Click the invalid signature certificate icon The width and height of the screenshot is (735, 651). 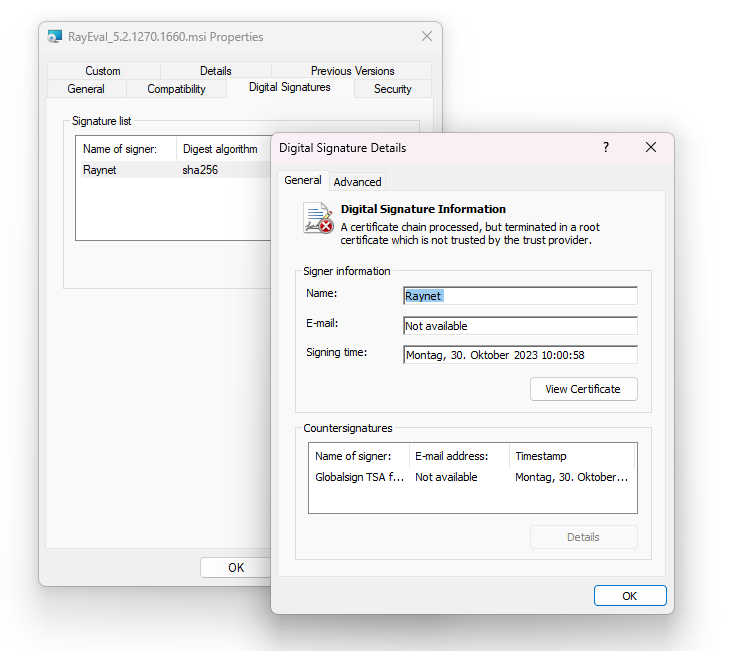pyautogui.click(x=318, y=219)
